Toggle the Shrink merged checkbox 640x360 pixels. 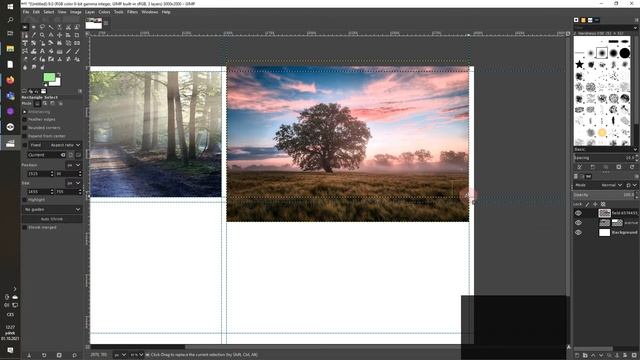point(24,227)
